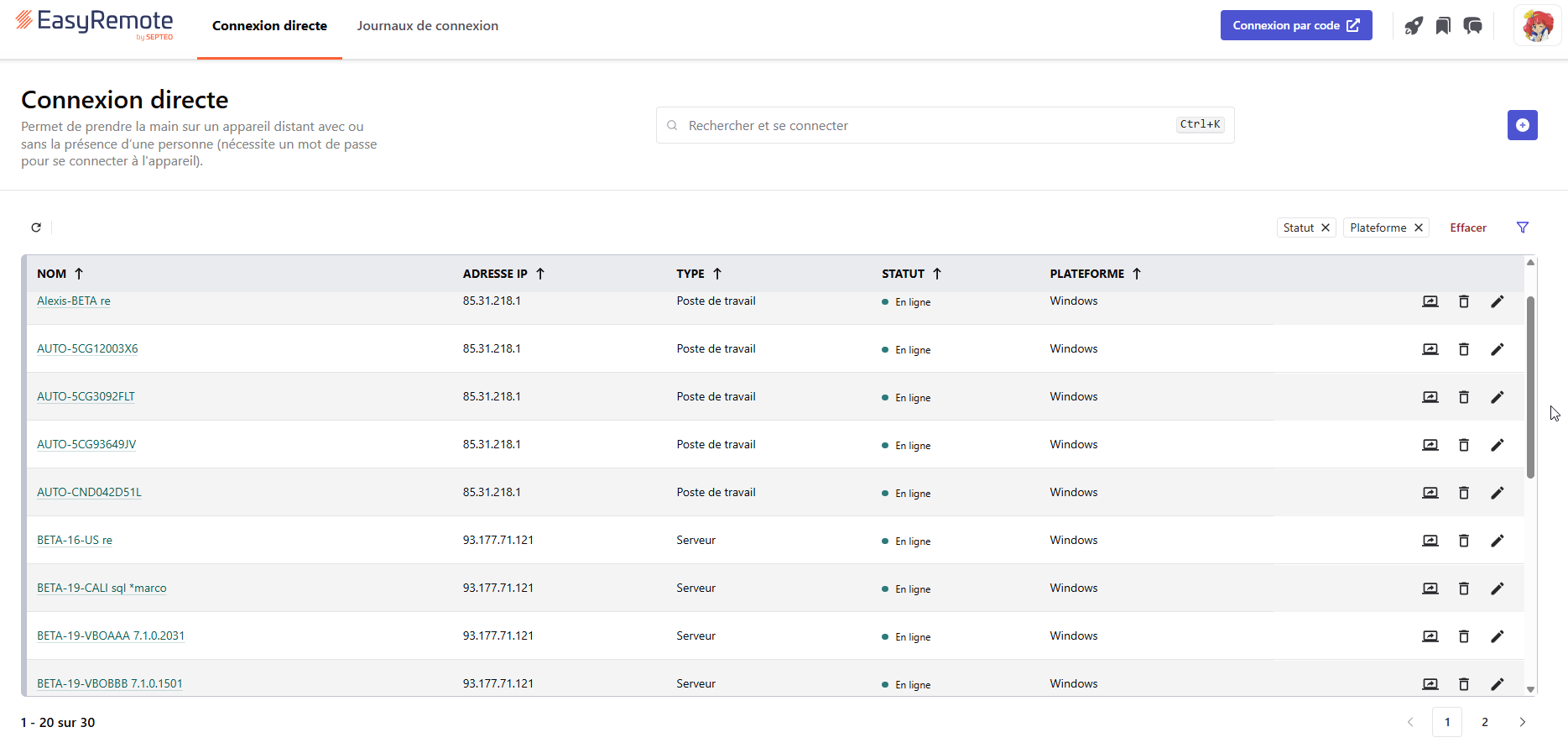
Task: Open the BETA-19-CALI sql *marco link
Action: pyautogui.click(x=102, y=588)
